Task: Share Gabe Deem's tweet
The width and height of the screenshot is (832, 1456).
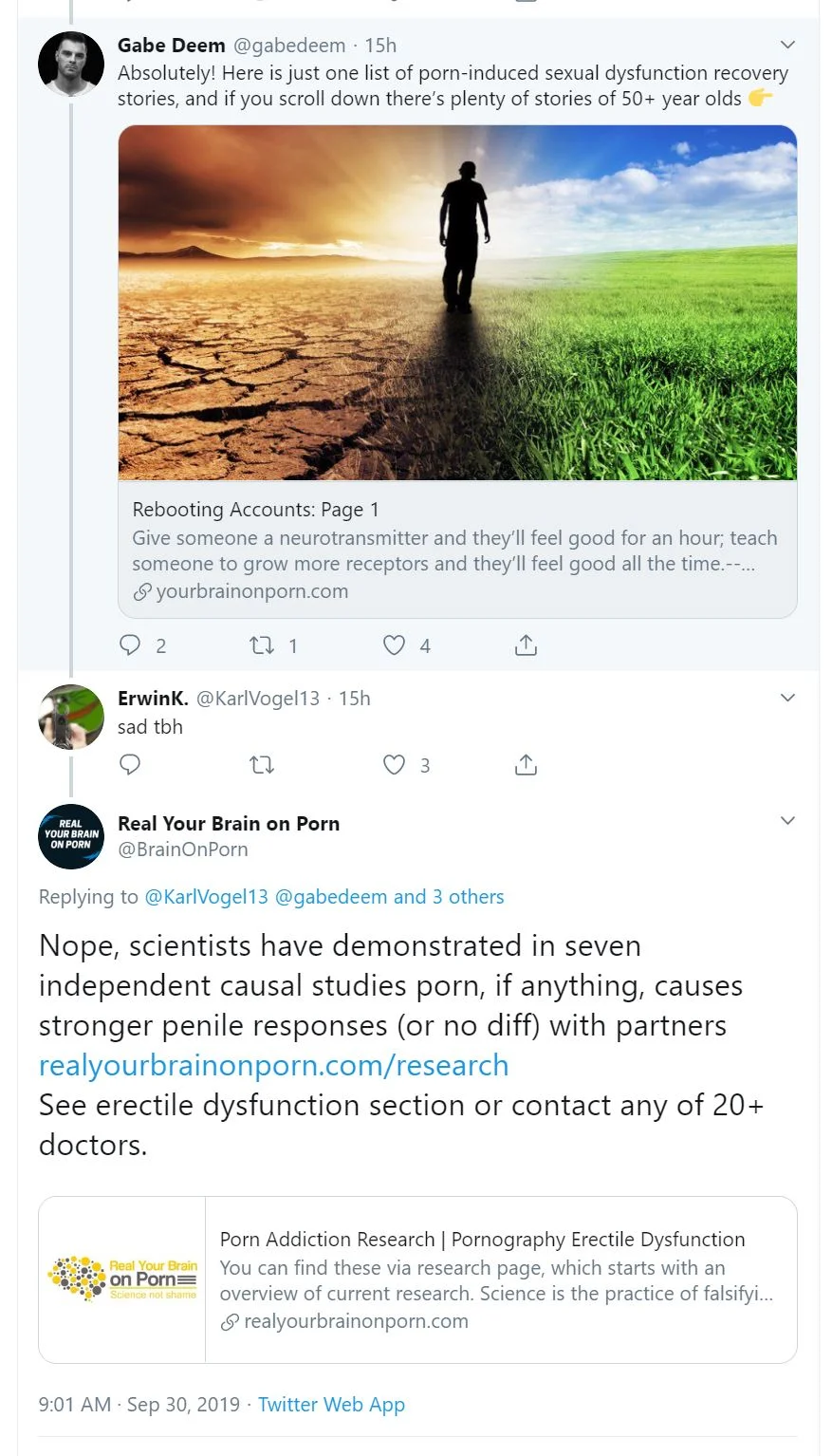Action: pyautogui.click(x=526, y=645)
